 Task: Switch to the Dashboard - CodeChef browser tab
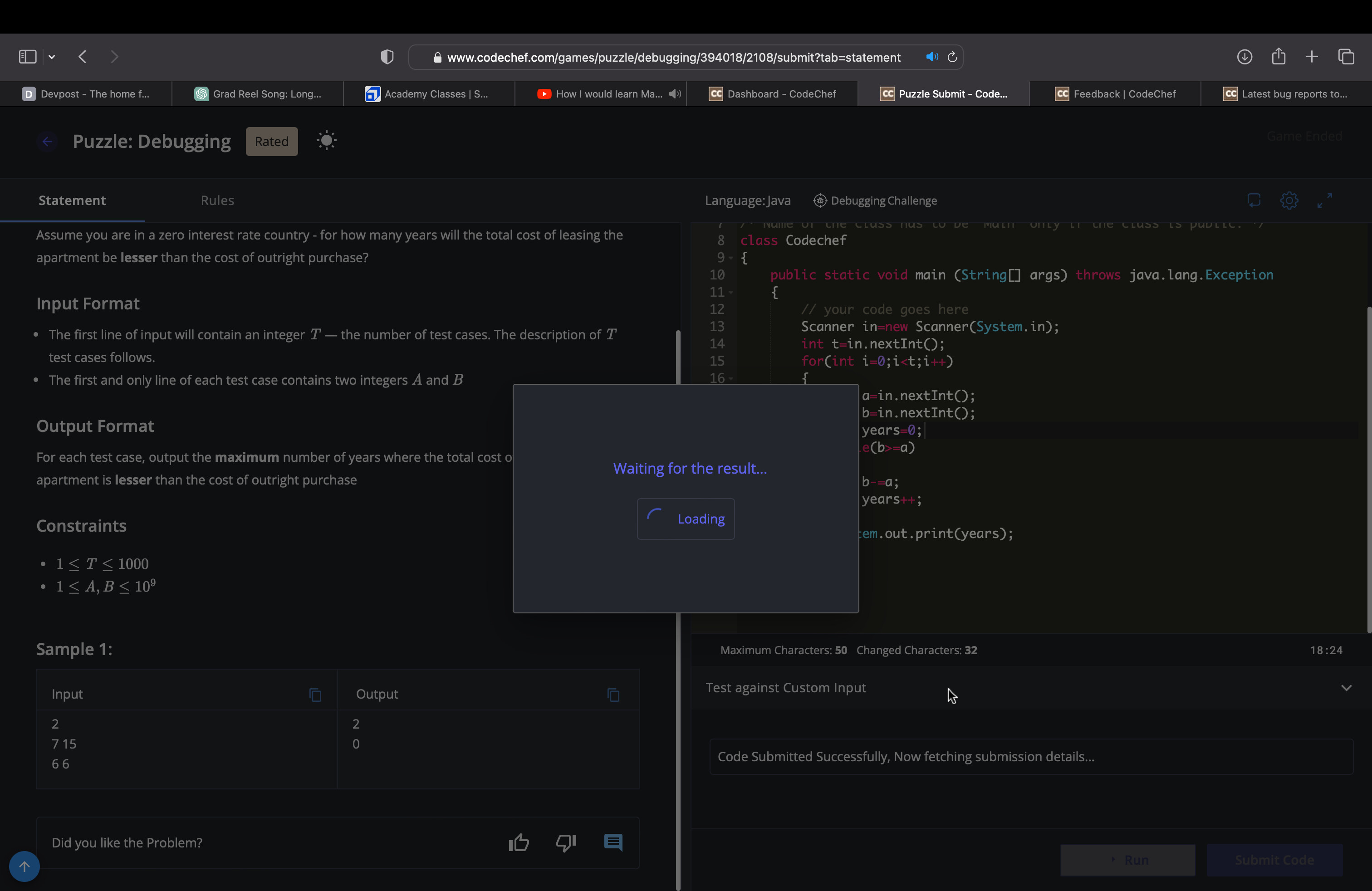(x=773, y=94)
